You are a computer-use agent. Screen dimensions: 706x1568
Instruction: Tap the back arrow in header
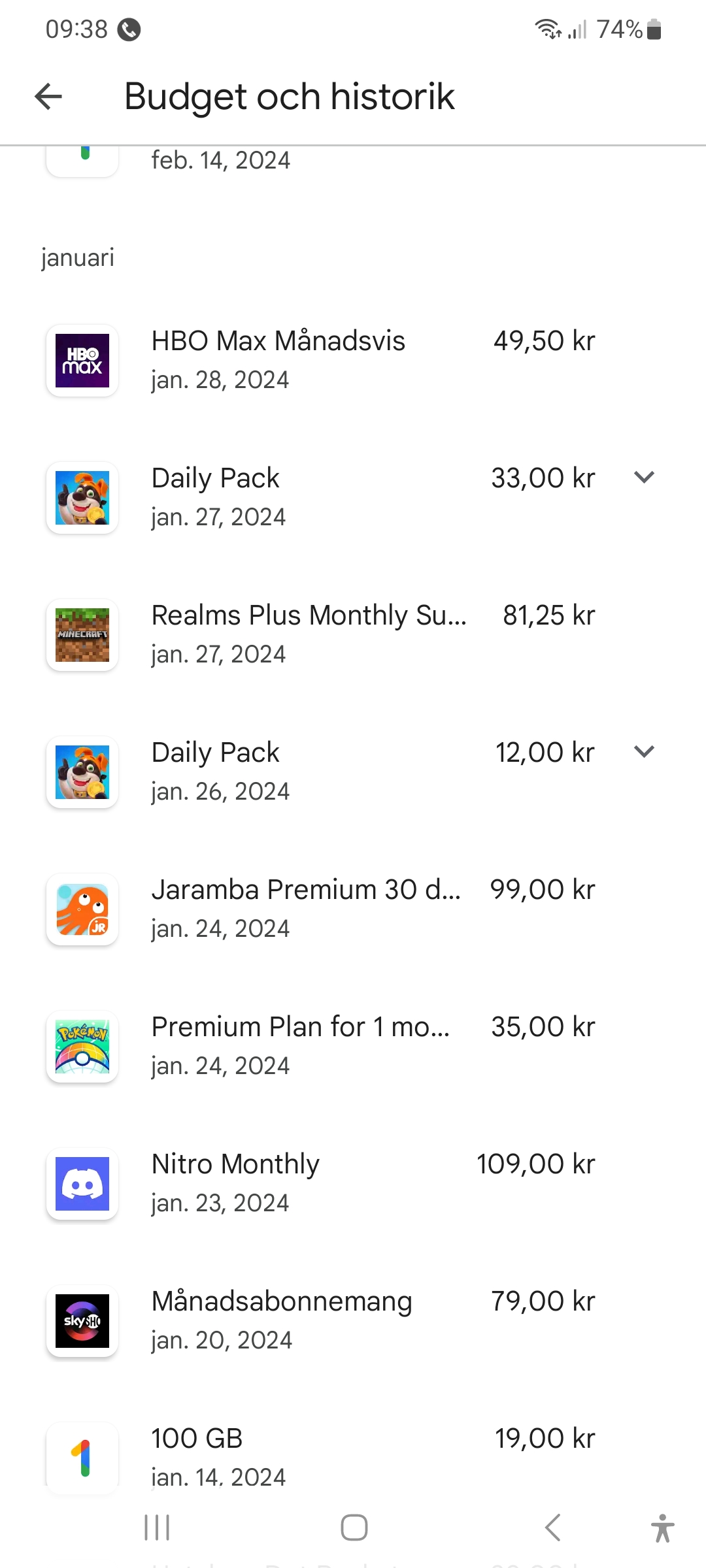pos(48,97)
